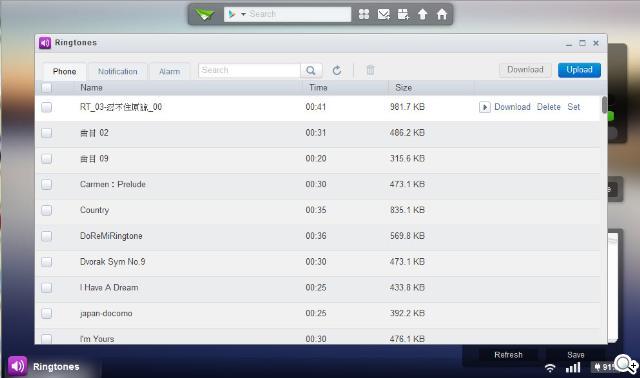Select the japan-docomo name
The height and width of the screenshot is (378, 640).
106,313
